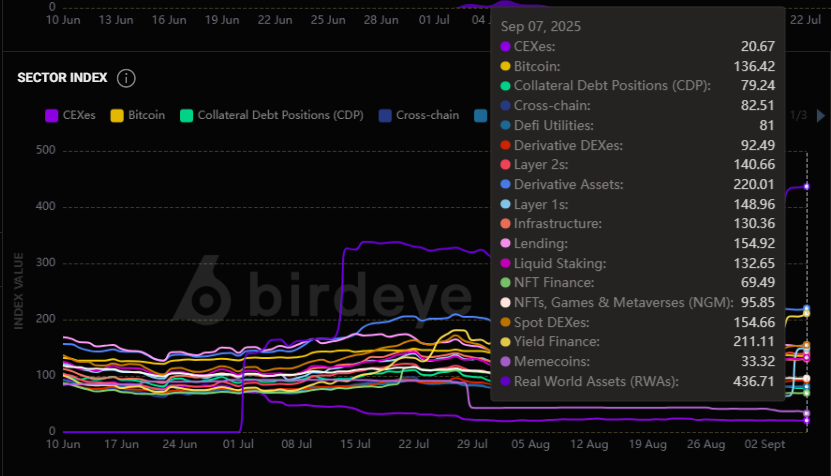Click 'Yield Finance:' tooltip row
This screenshot has width=831, height=476.
[x=638, y=342]
